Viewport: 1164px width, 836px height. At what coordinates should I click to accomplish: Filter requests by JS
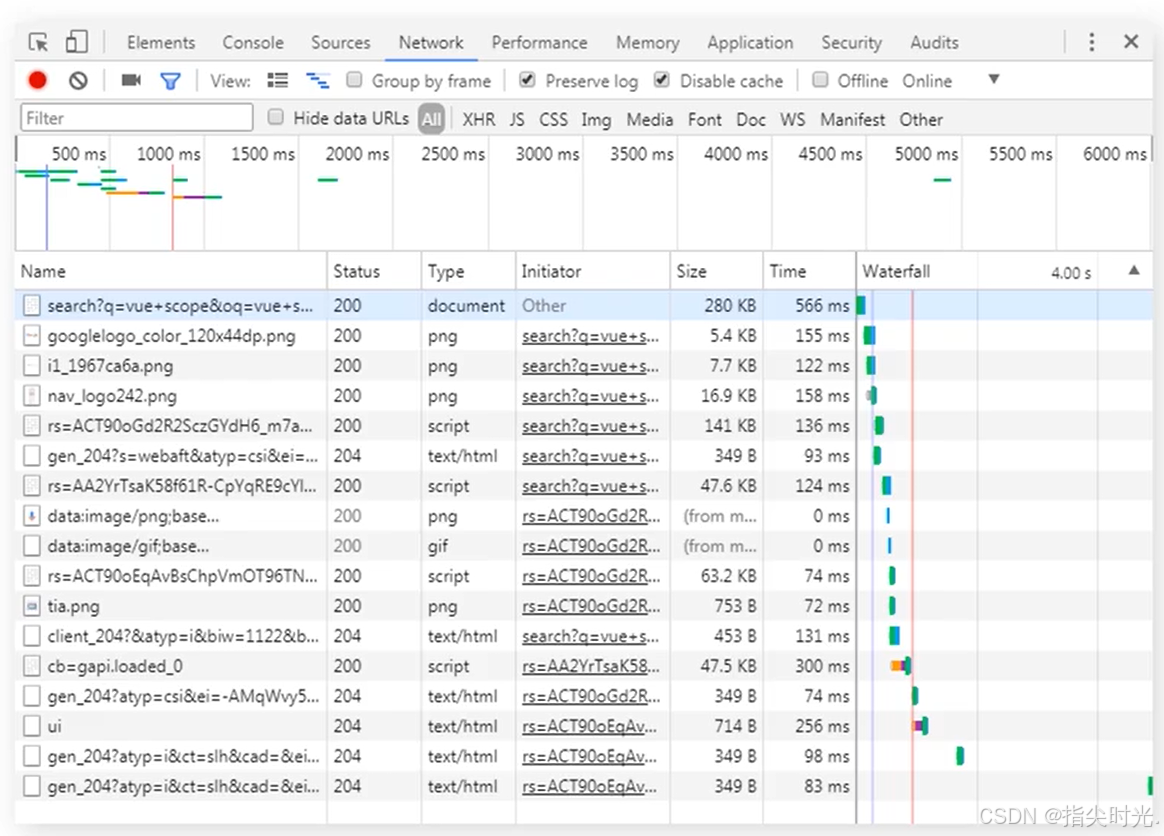click(517, 120)
